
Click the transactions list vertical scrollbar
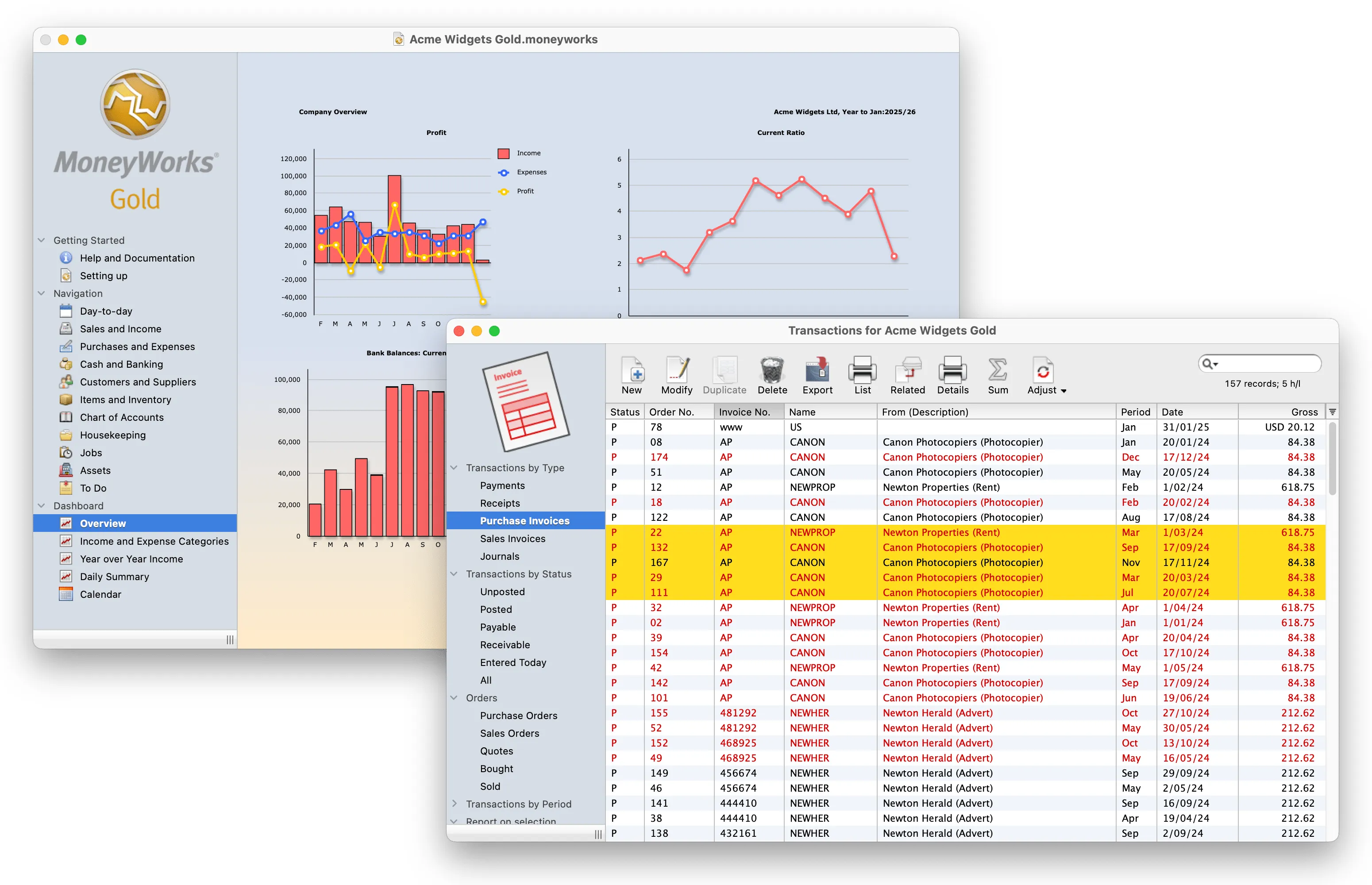[x=1332, y=458]
